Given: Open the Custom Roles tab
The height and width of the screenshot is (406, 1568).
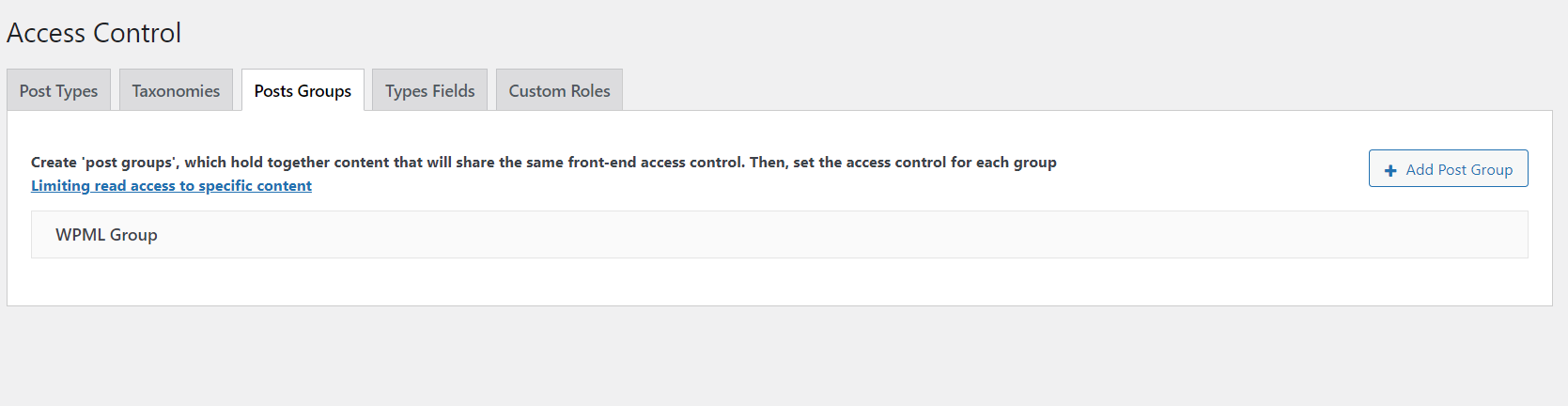Looking at the screenshot, I should pyautogui.click(x=559, y=91).
